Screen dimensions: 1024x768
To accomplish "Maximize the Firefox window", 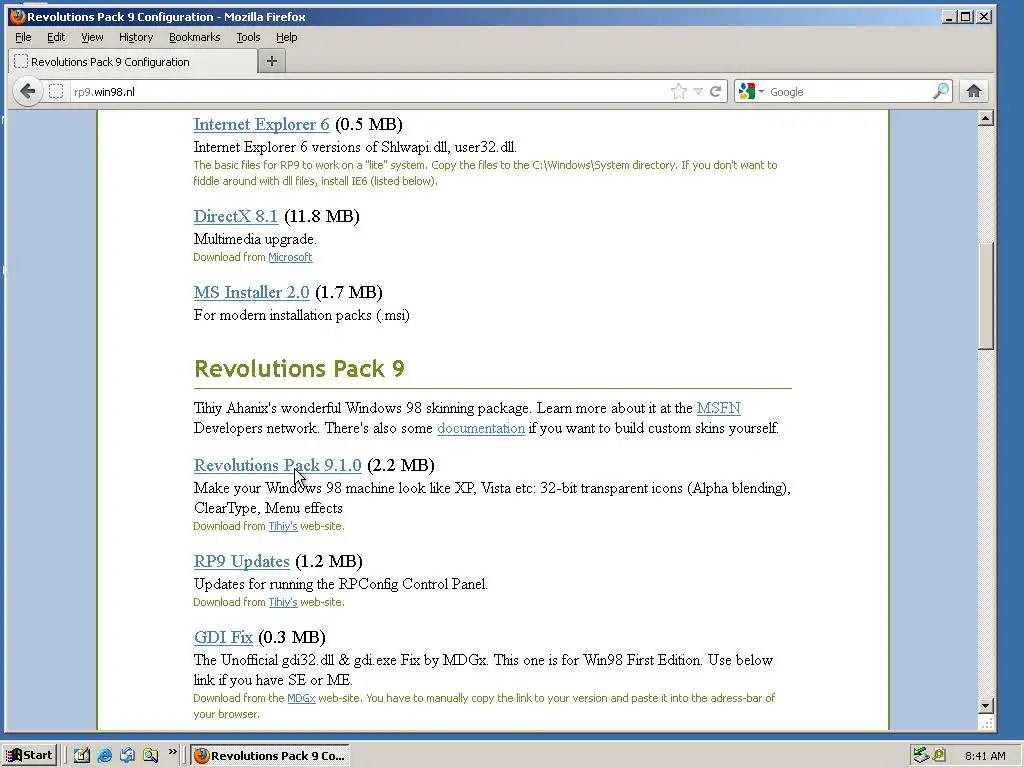I will (966, 16).
